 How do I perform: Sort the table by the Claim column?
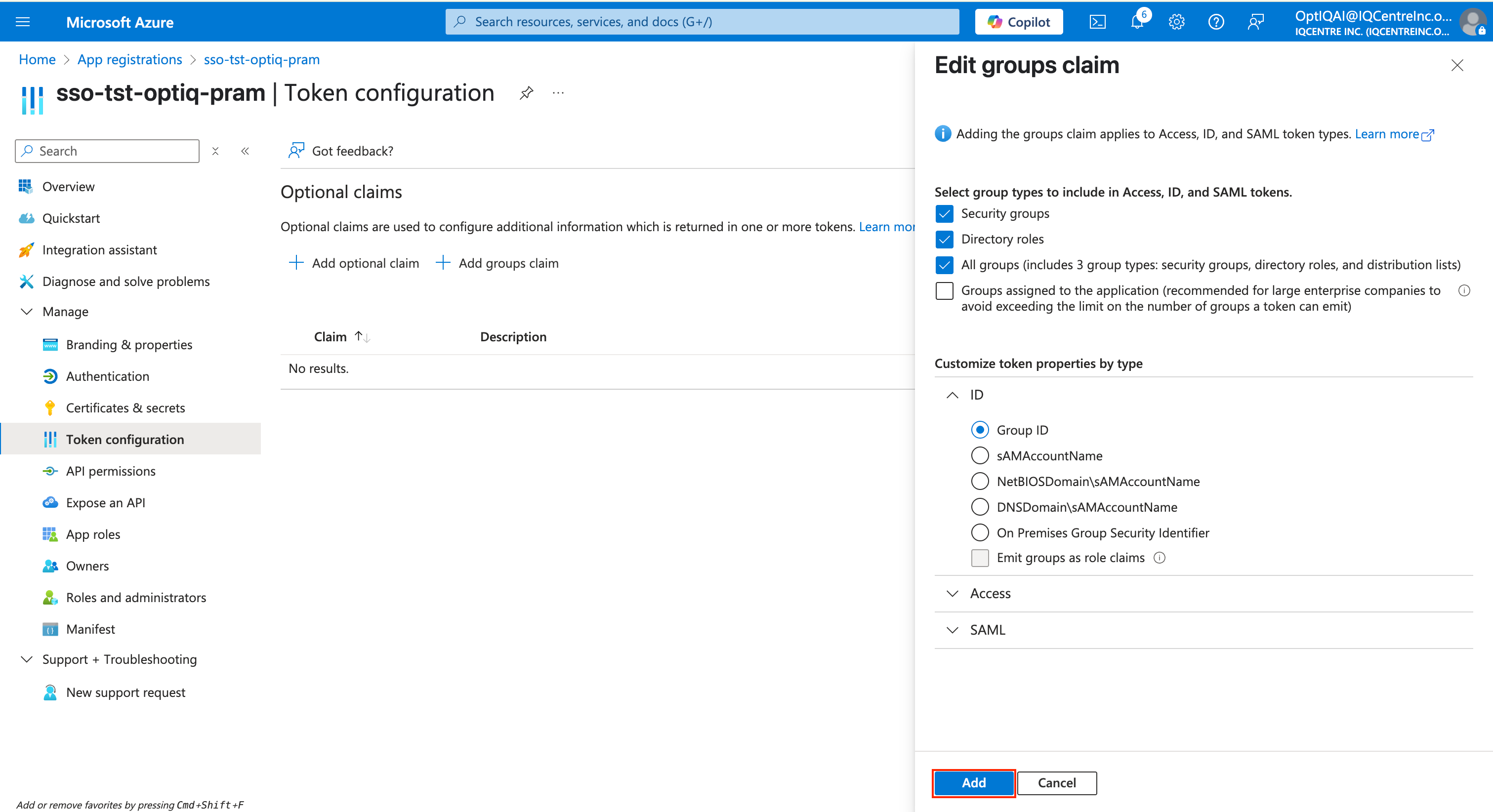341,337
